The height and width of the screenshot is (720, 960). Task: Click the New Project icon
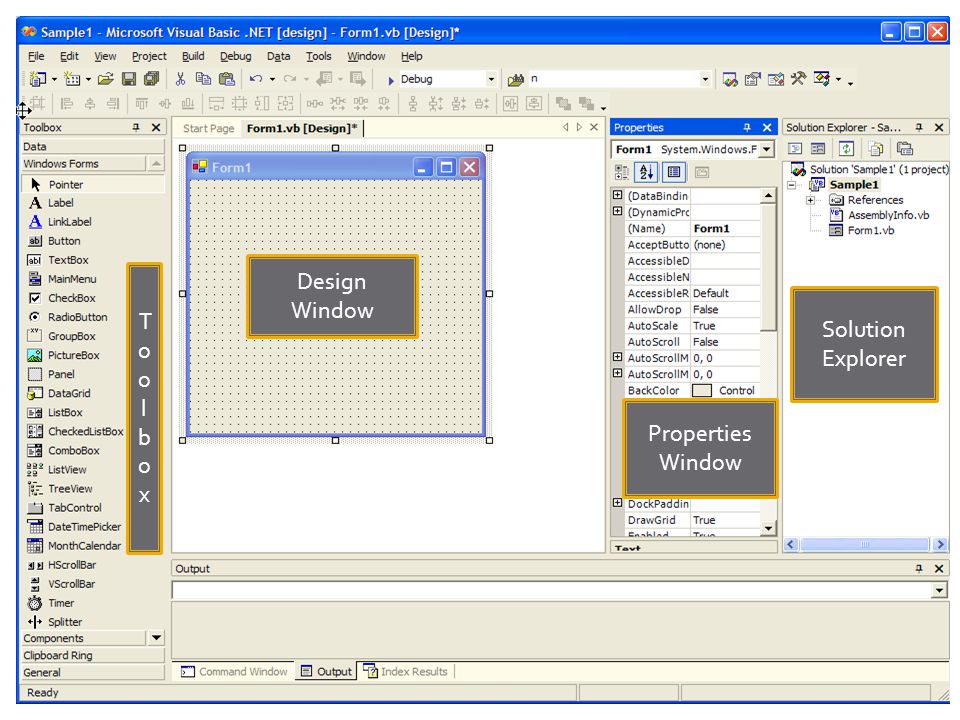tap(38, 79)
